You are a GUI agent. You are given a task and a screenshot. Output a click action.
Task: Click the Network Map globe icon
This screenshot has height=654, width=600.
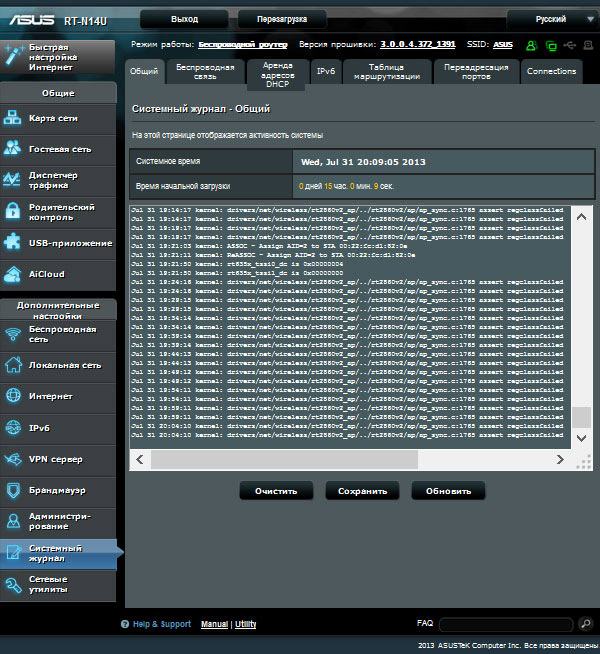[13, 118]
